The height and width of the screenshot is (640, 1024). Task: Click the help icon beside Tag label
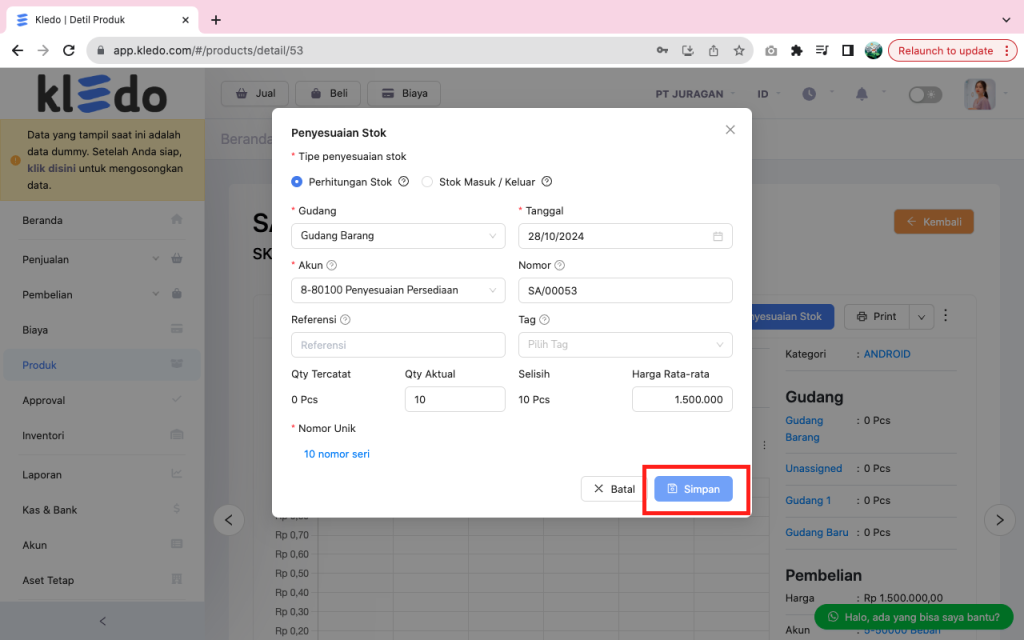pos(545,319)
